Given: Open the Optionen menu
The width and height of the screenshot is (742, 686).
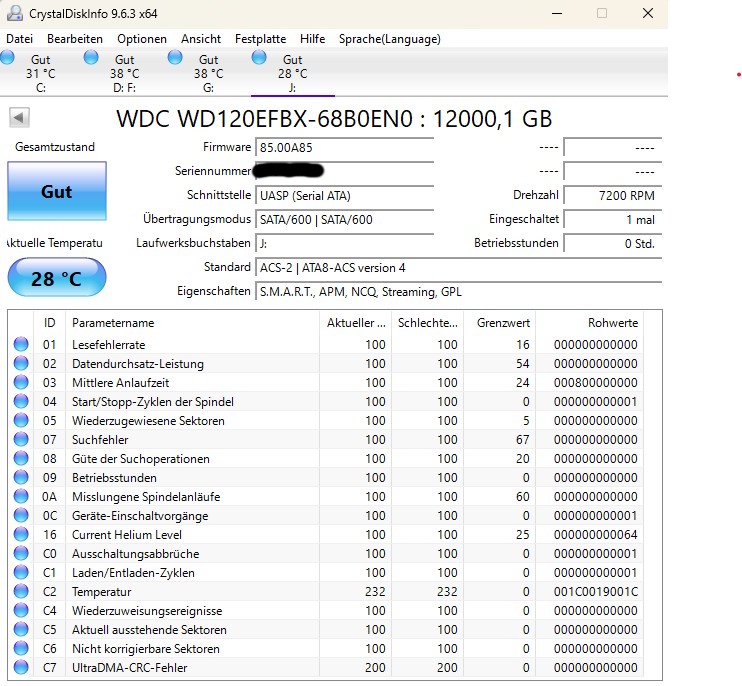Looking at the screenshot, I should point(142,39).
